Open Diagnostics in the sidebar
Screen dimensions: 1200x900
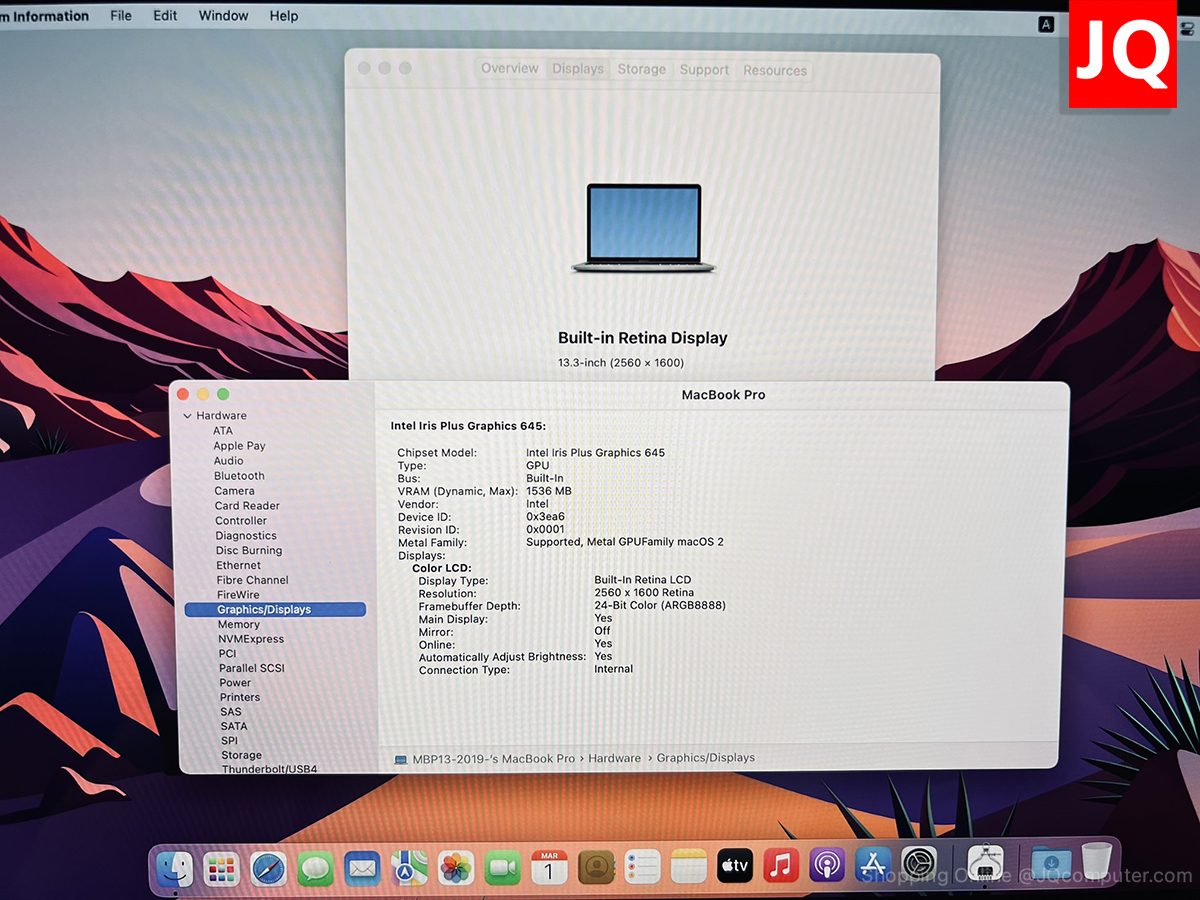pos(246,536)
